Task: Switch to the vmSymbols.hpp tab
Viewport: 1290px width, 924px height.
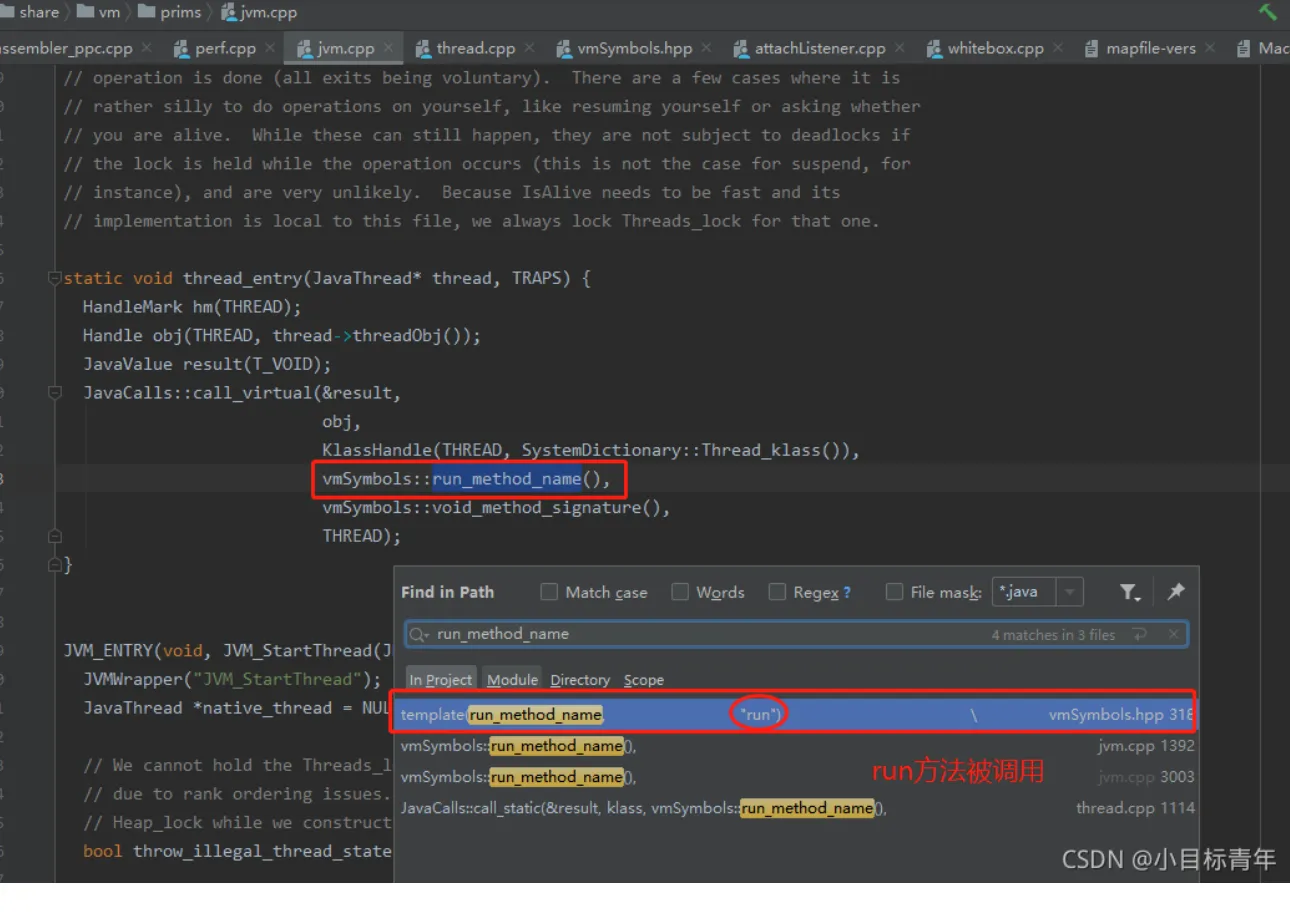Action: (635, 48)
